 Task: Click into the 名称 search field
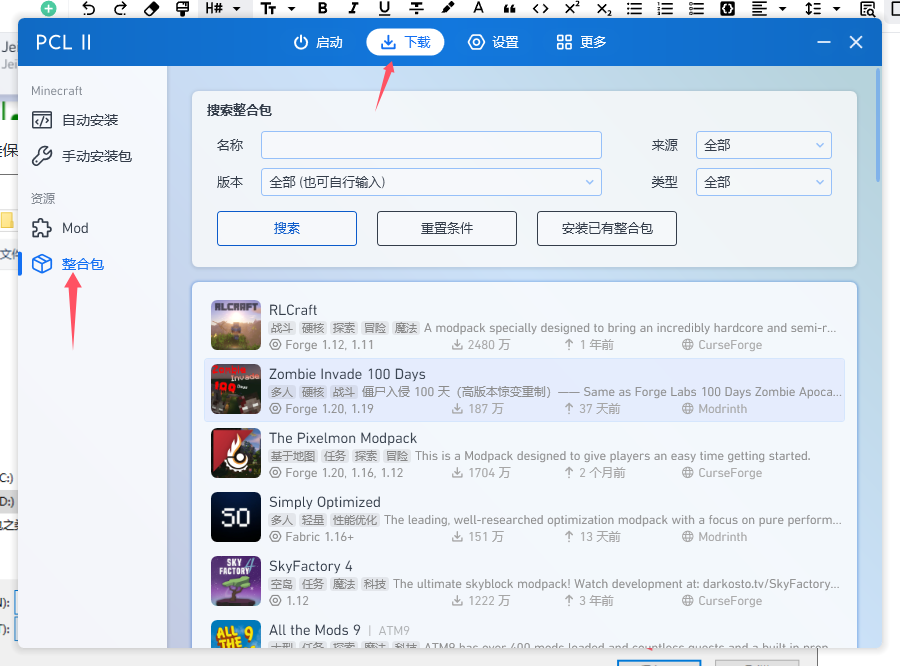[x=431, y=145]
